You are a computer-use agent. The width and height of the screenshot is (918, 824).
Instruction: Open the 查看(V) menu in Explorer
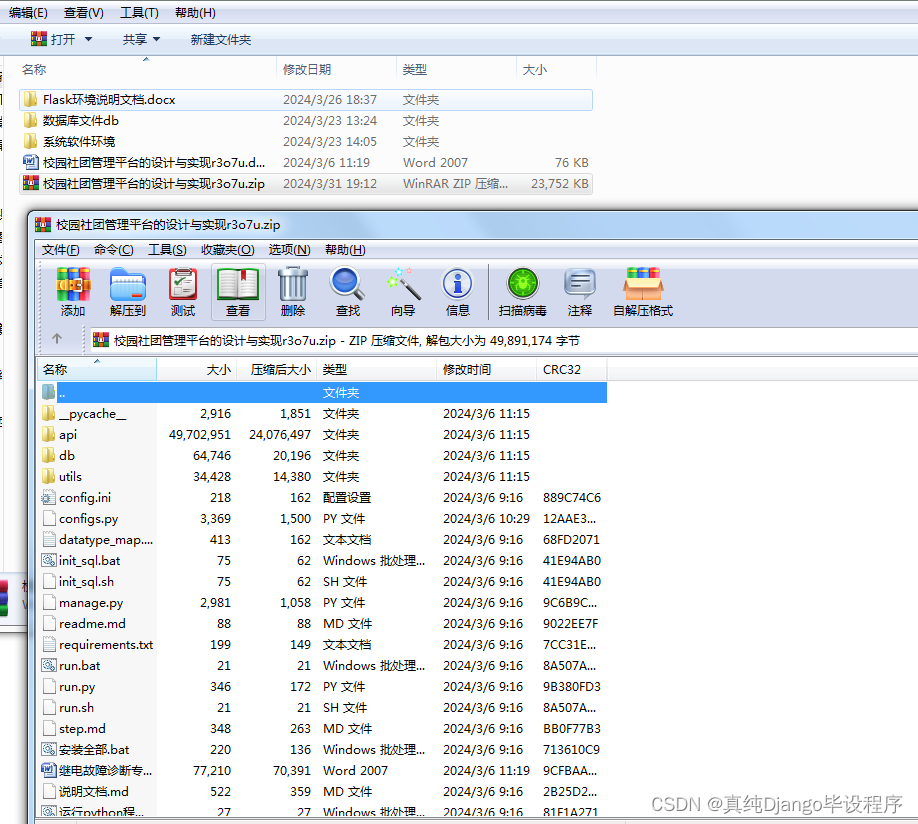click(83, 12)
